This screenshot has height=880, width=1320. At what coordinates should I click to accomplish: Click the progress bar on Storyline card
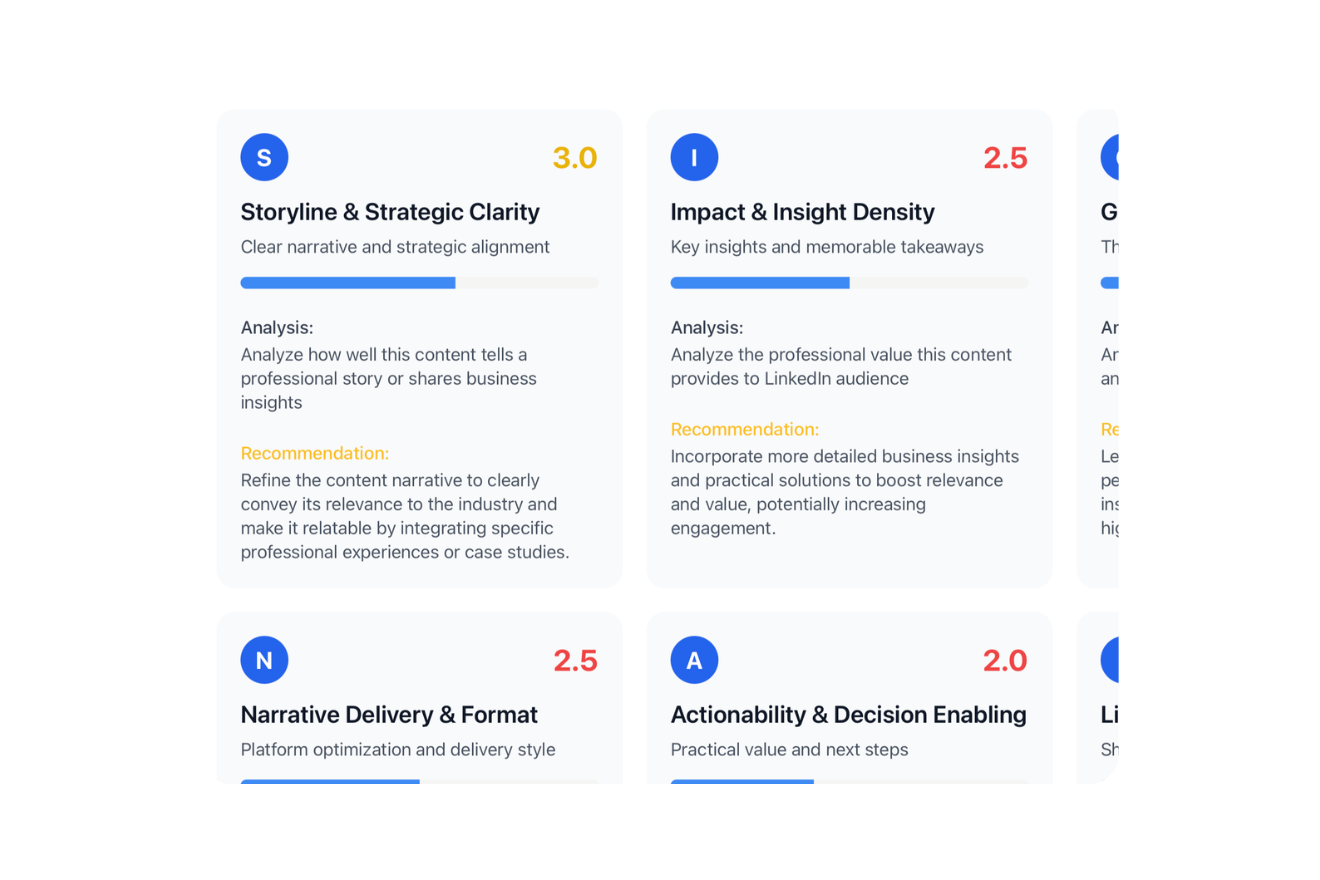click(419, 283)
